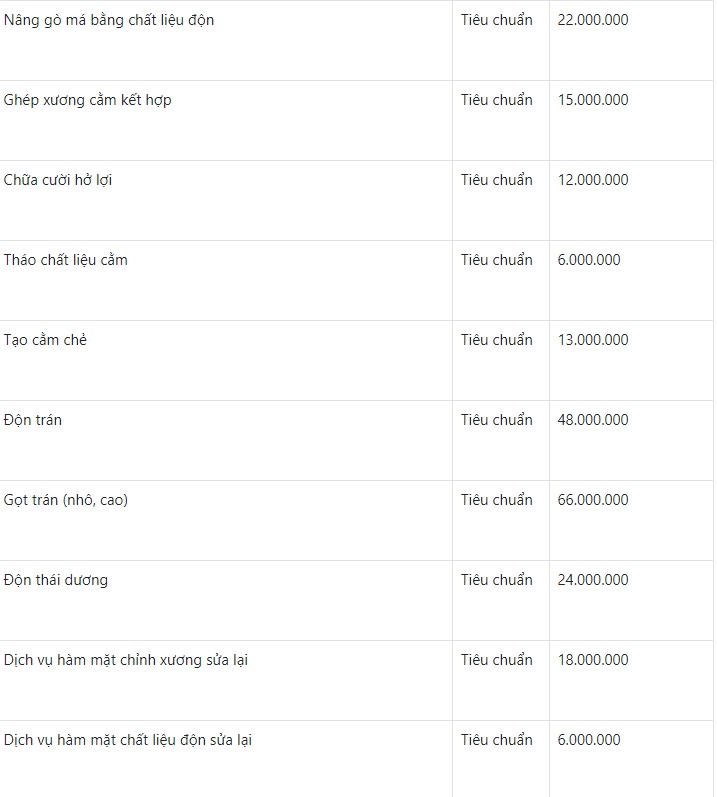717x797 pixels.
Task: Select the "Độn thái dương" row label
Action: pos(56,580)
